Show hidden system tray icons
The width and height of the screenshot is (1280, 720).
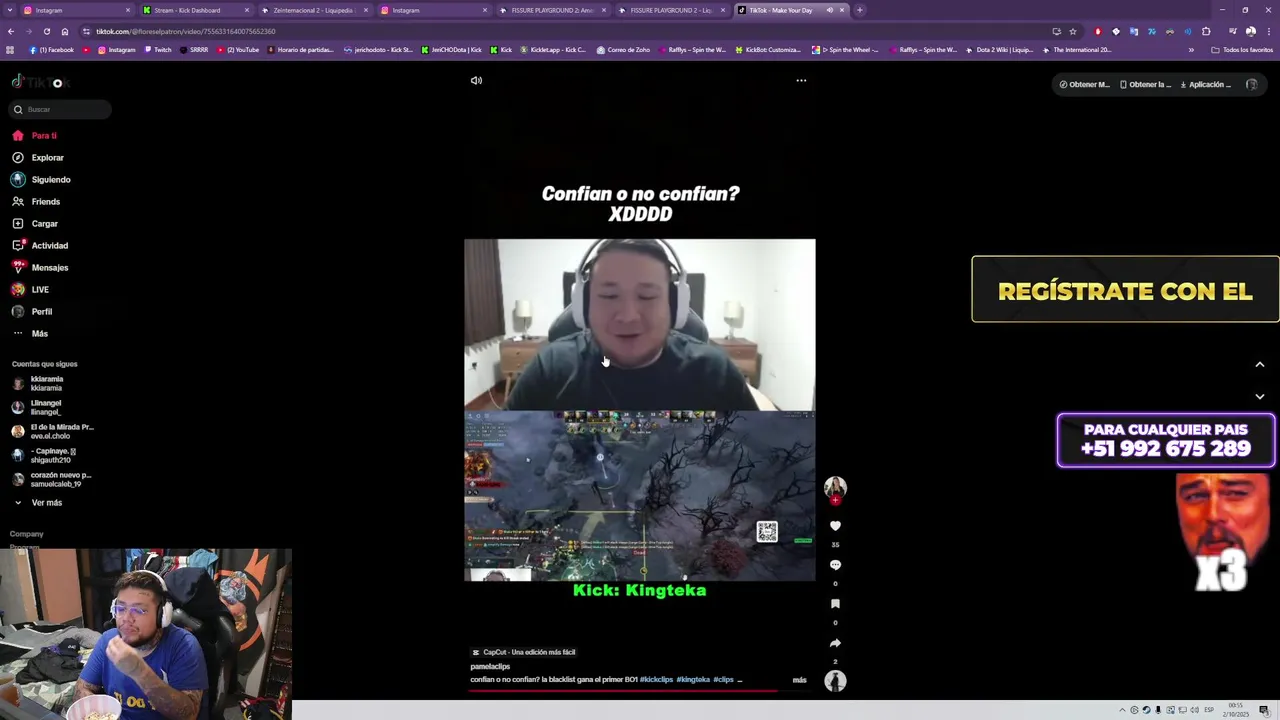pyautogui.click(x=1122, y=710)
